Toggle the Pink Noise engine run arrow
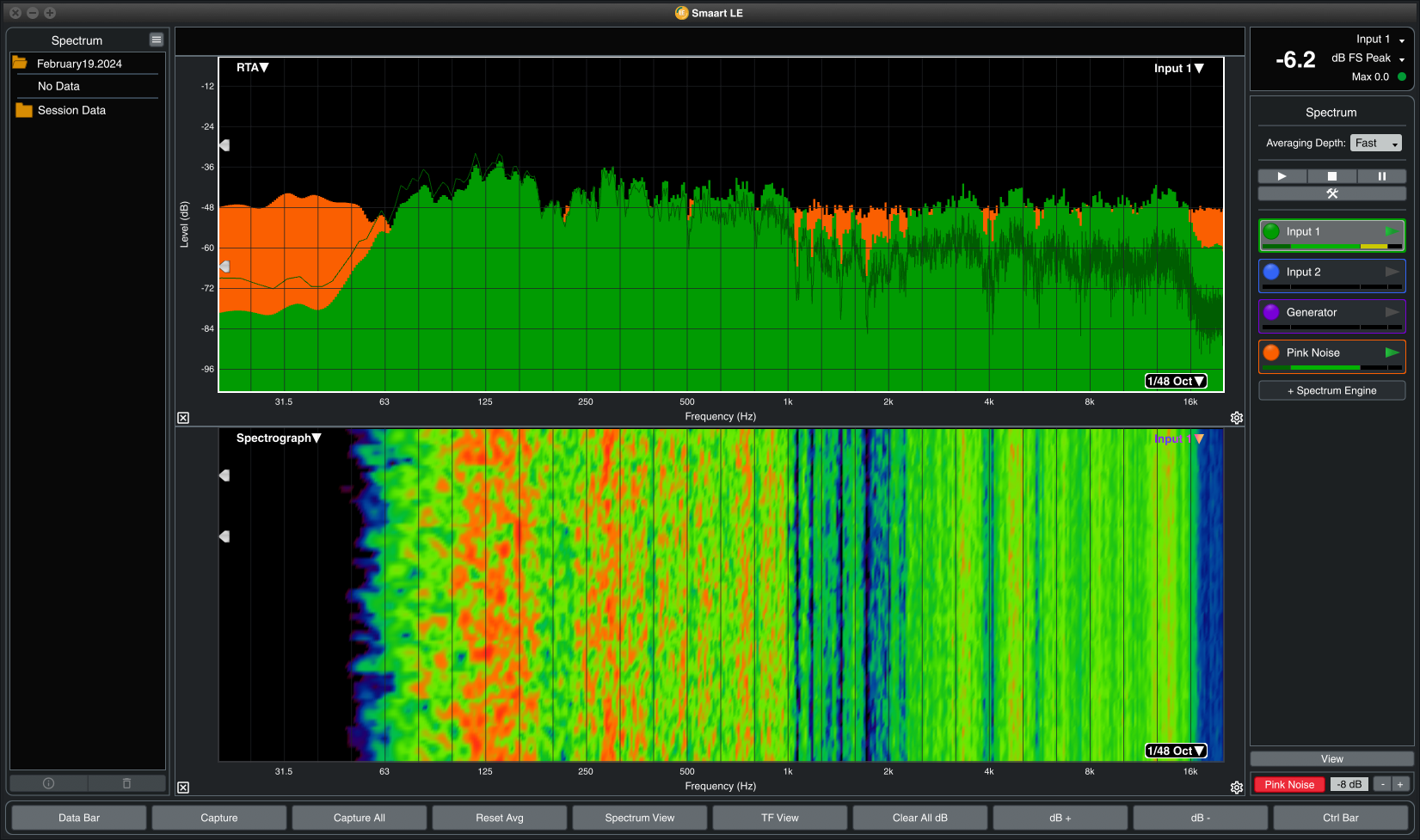 [1392, 353]
